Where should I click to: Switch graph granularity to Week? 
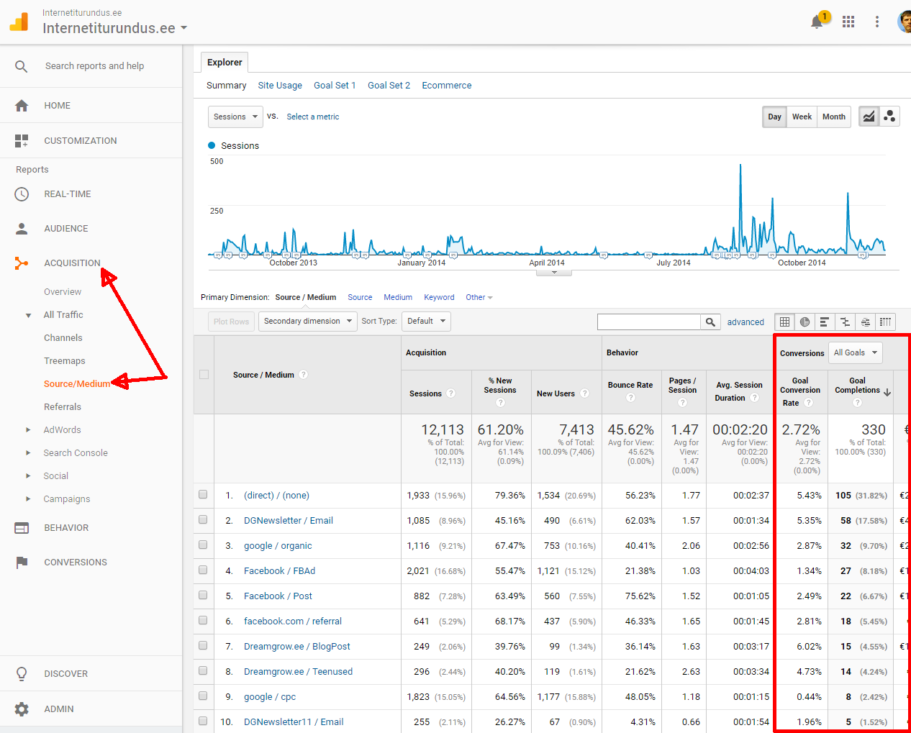coord(802,116)
